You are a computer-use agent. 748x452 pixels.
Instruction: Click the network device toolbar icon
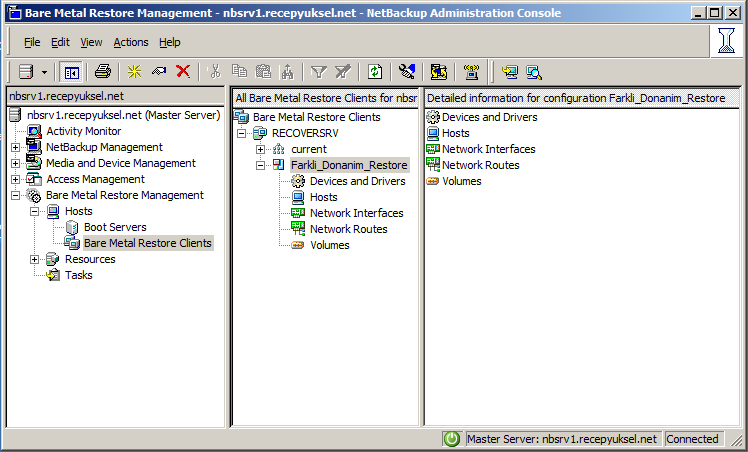471,72
